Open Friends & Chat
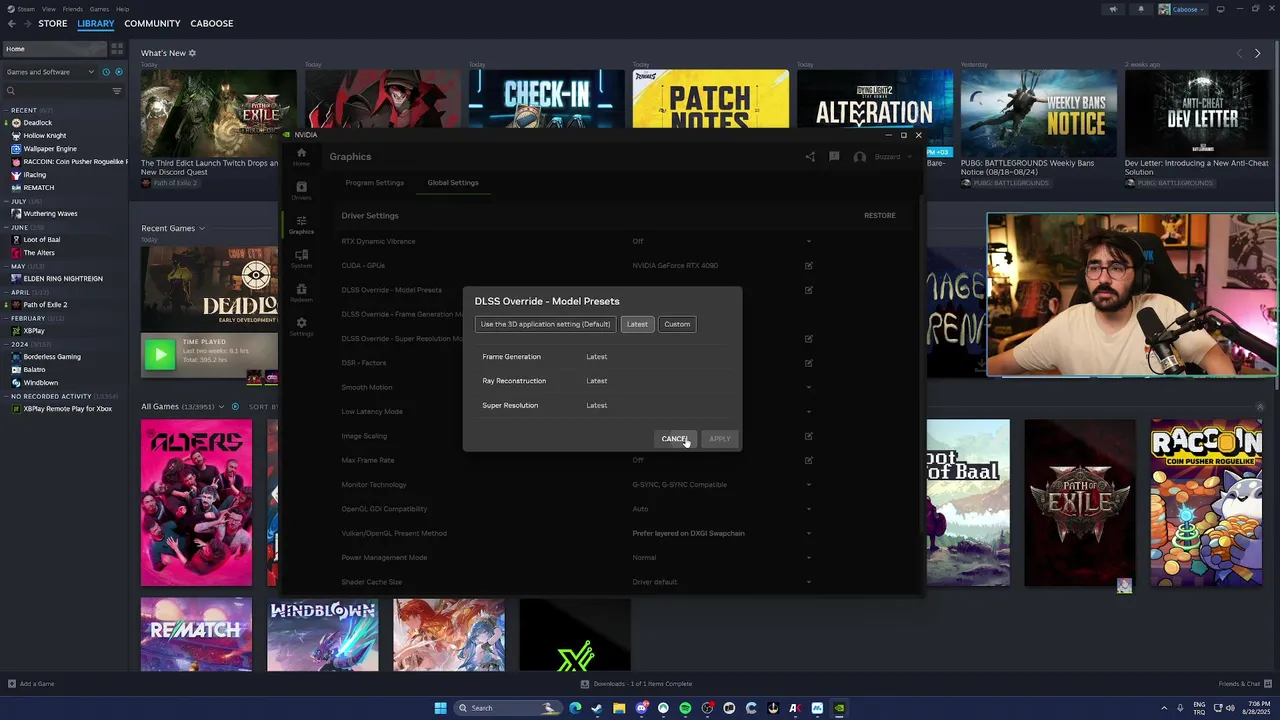The width and height of the screenshot is (1280, 720). [x=1245, y=684]
